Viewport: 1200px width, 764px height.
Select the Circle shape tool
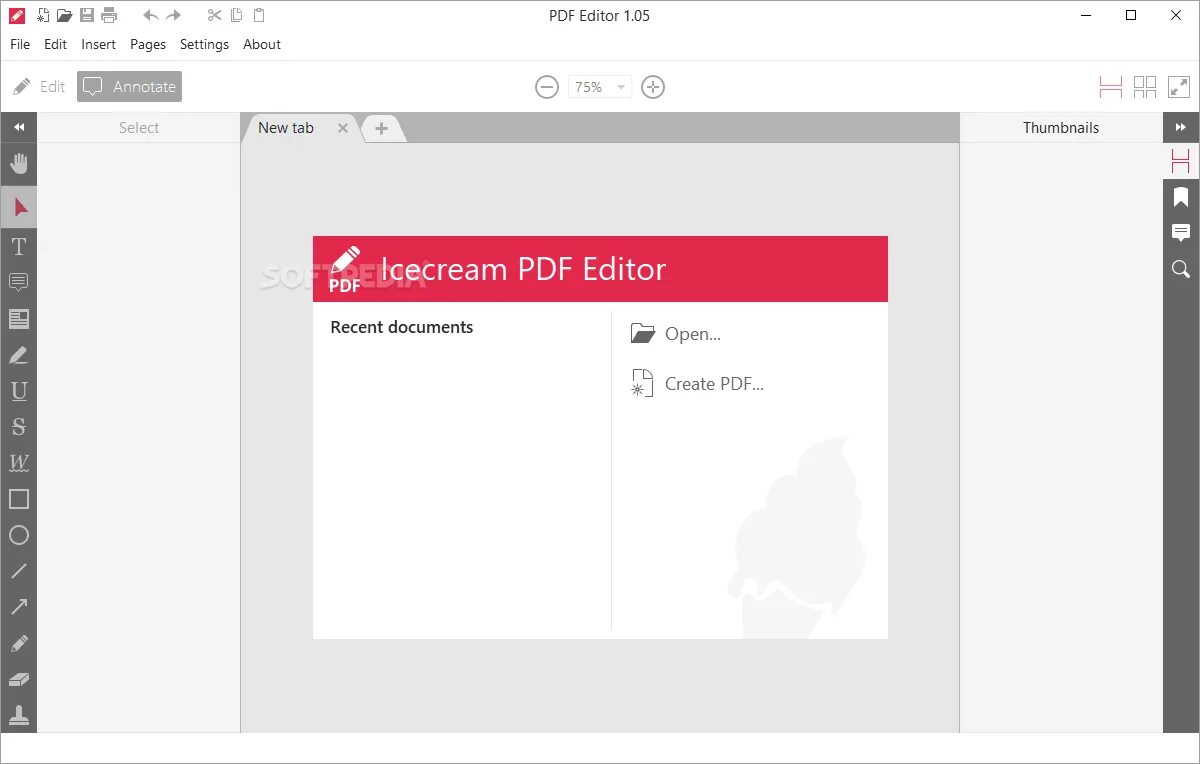[18, 535]
